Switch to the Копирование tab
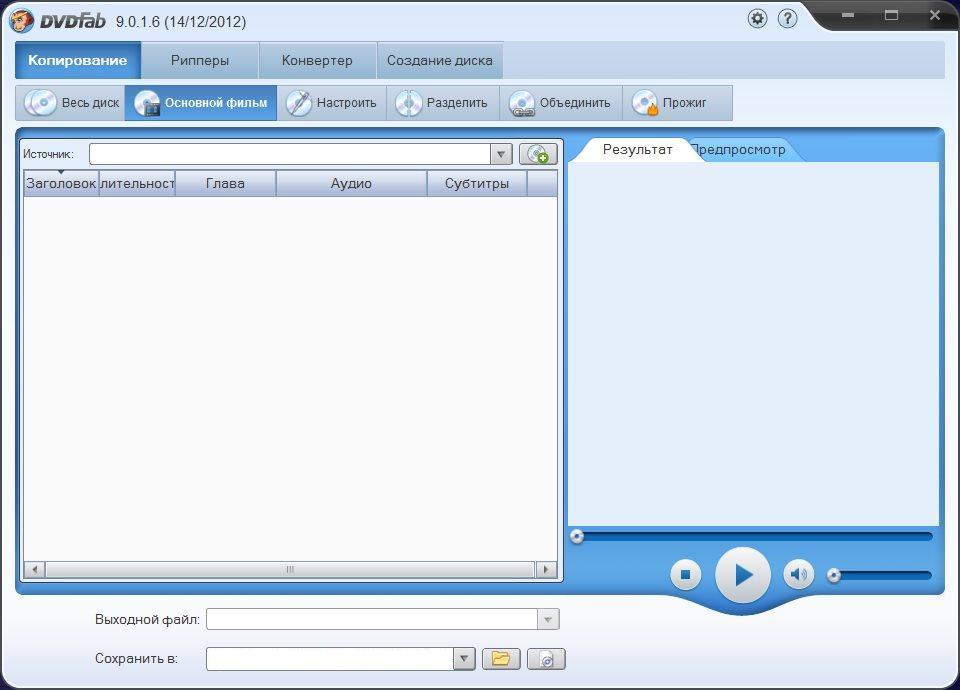The width and height of the screenshot is (960, 690). 78,60
